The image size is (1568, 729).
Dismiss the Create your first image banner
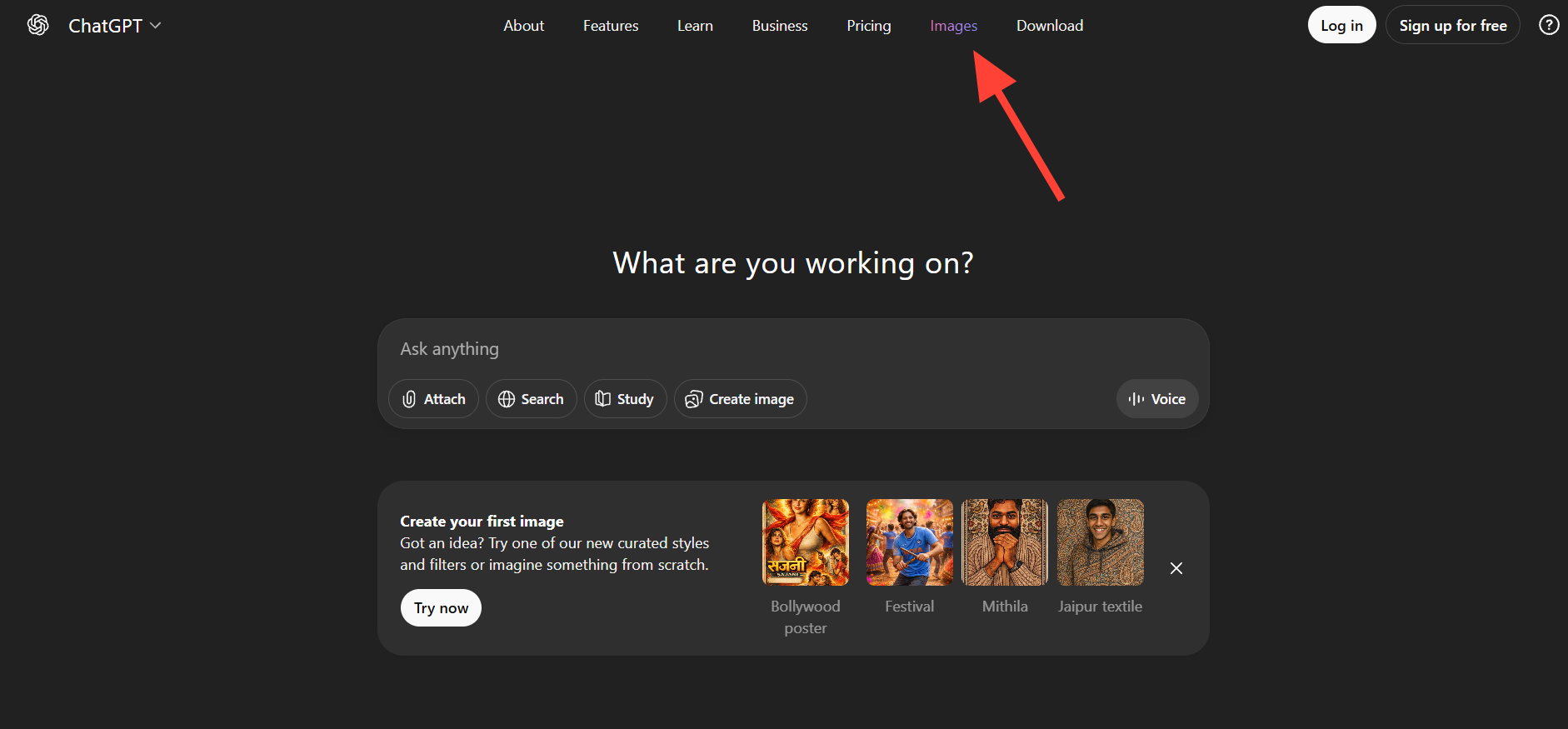(x=1176, y=568)
